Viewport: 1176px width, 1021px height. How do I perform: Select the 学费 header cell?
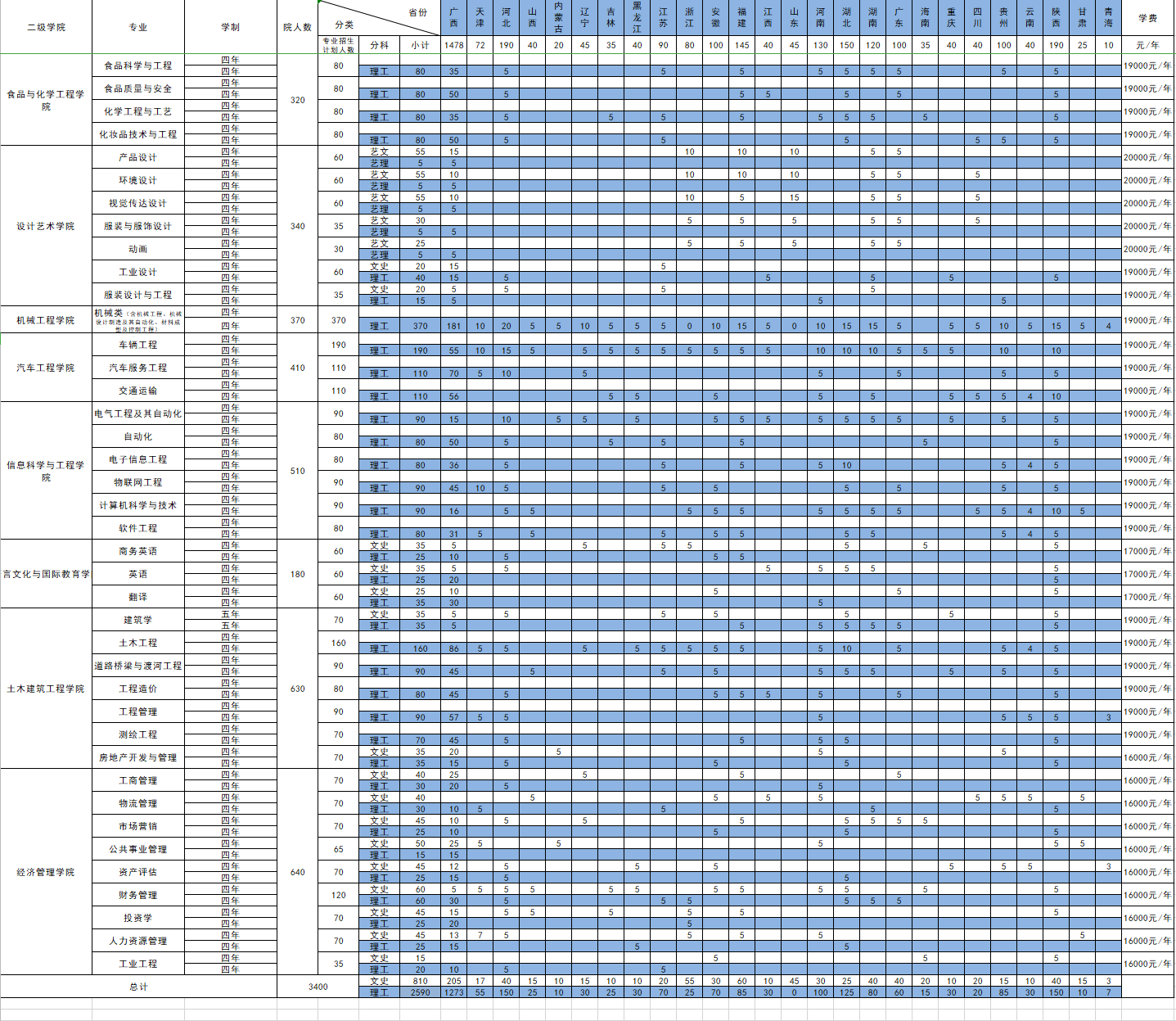coord(1147,18)
